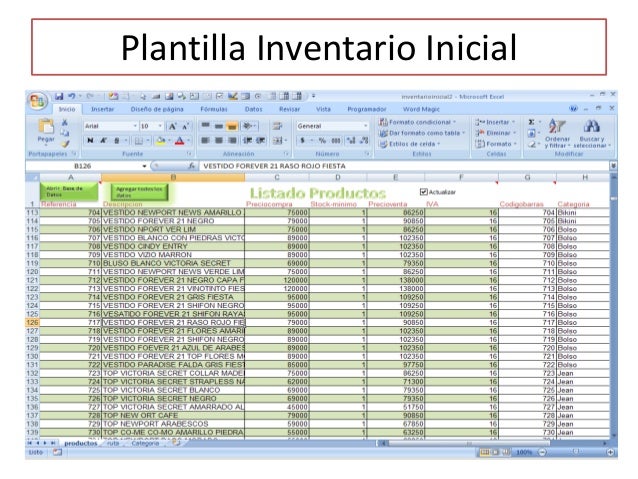This screenshot has width=638, height=479.
Task: Open text orientation options
Action: coord(248,126)
